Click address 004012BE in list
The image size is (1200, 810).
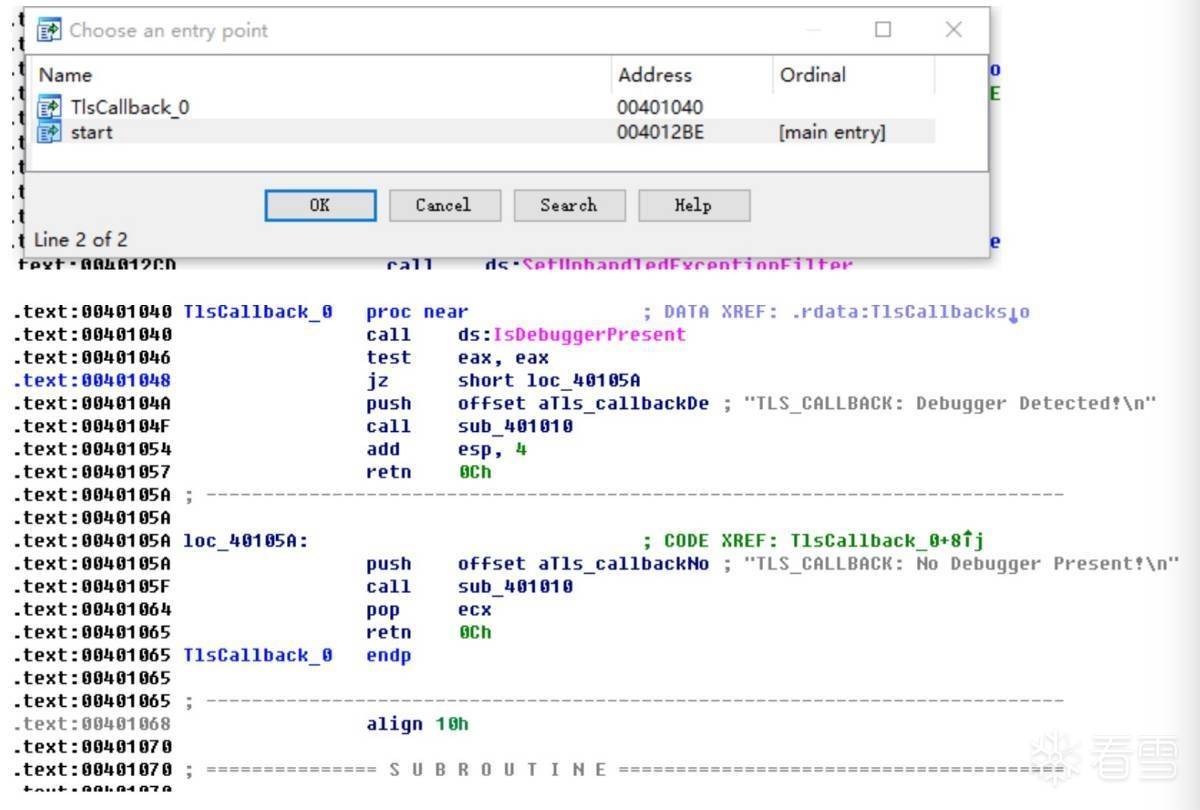pos(659,132)
